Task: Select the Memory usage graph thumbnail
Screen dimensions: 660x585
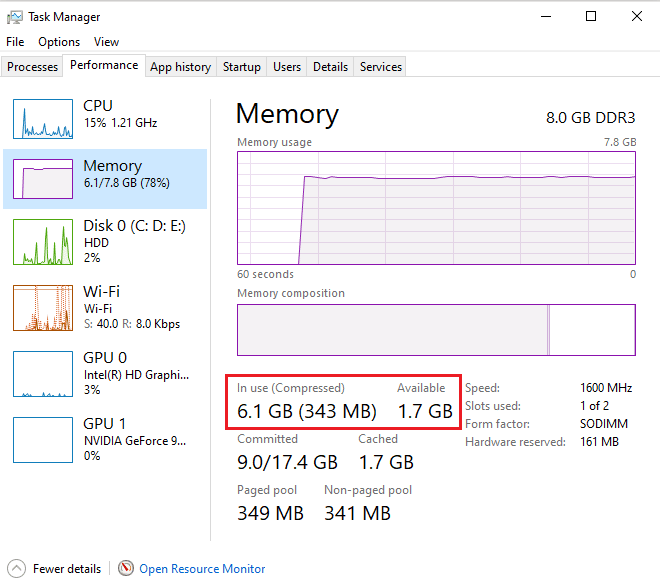Action: pos(43,179)
